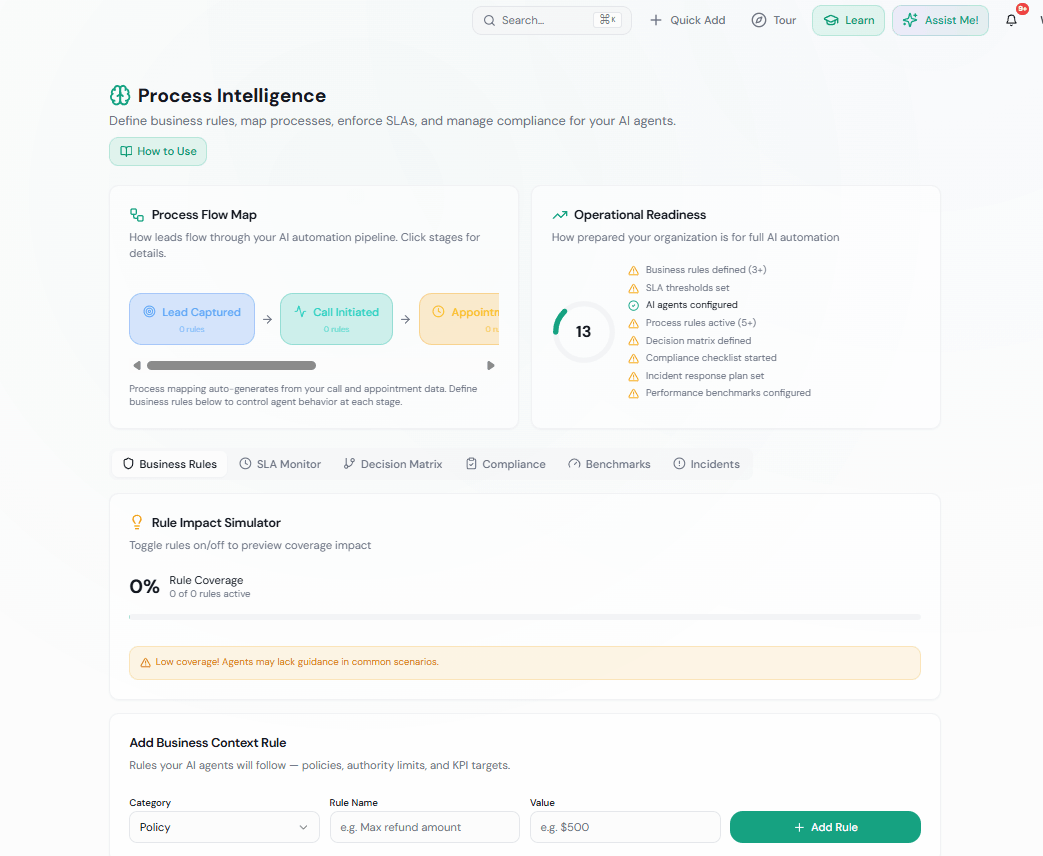Click the right arrow to reveal more pipeline stages

pyautogui.click(x=490, y=365)
